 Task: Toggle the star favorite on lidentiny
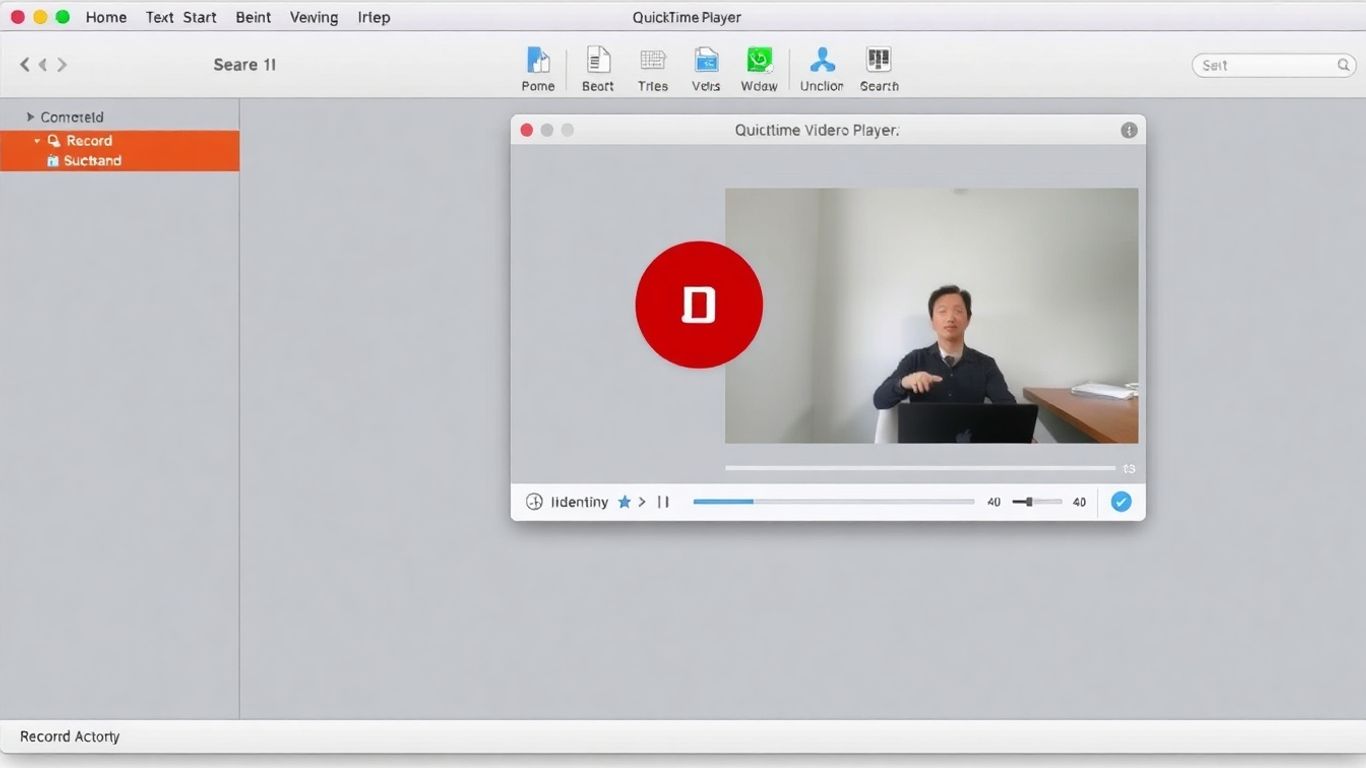point(624,501)
